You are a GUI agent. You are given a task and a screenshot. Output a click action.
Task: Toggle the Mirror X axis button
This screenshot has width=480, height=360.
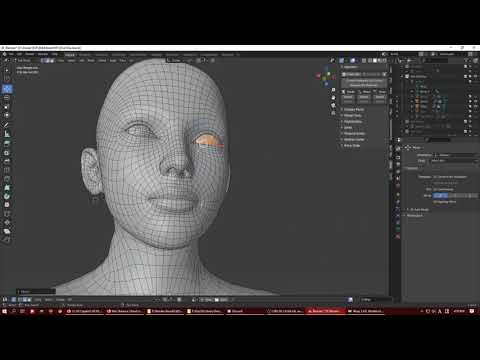pos(440,196)
